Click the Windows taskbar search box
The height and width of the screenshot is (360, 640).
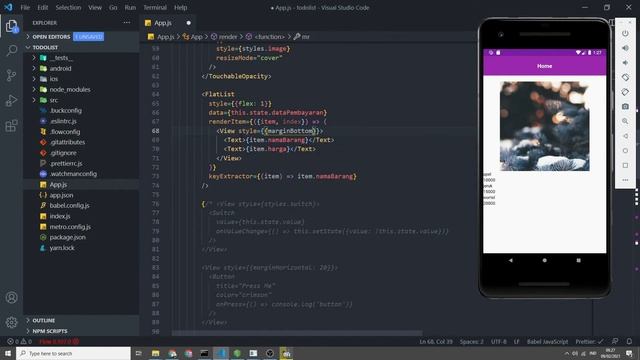73,353
